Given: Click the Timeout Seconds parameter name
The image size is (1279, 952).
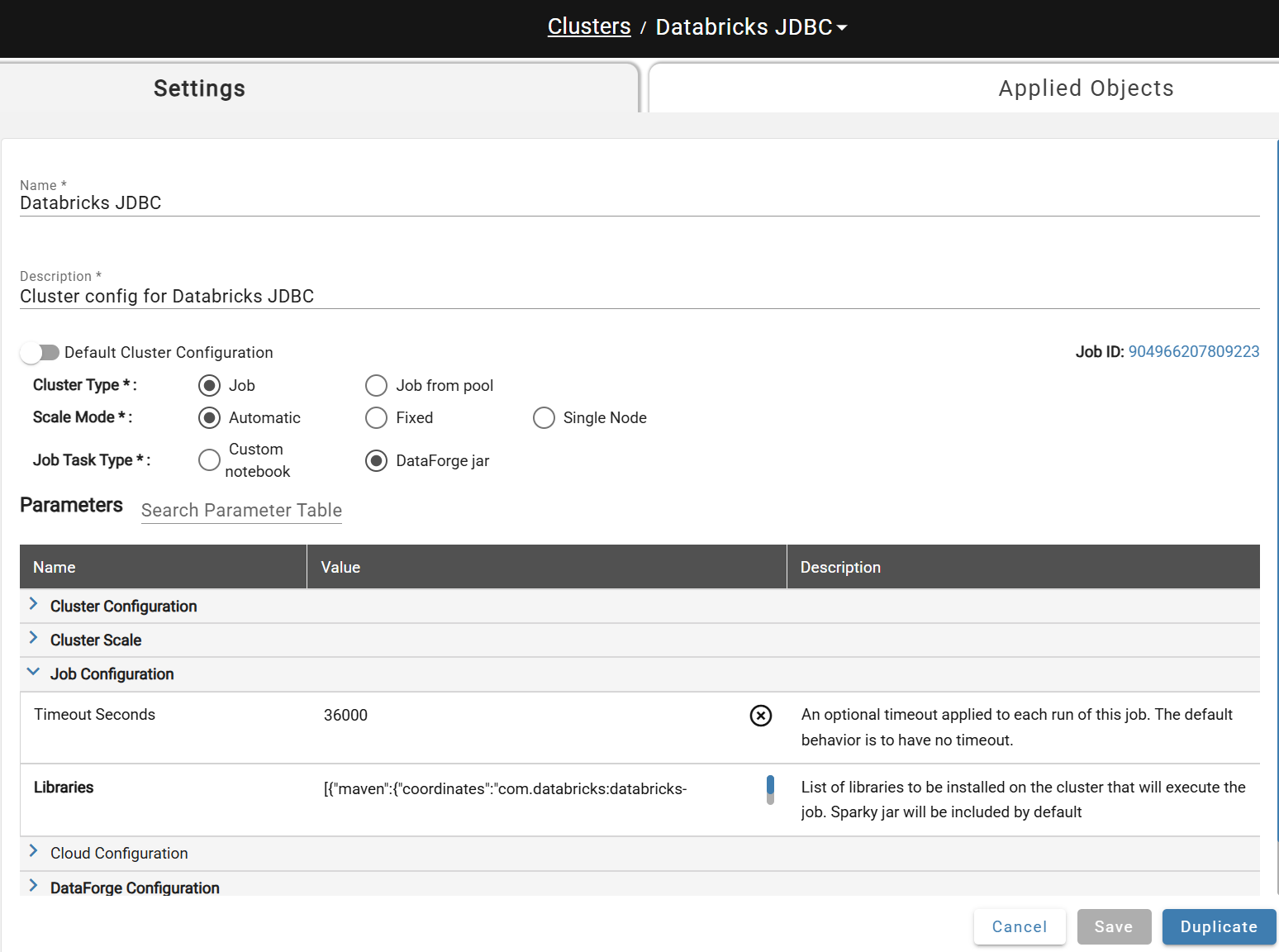Looking at the screenshot, I should pos(94,715).
